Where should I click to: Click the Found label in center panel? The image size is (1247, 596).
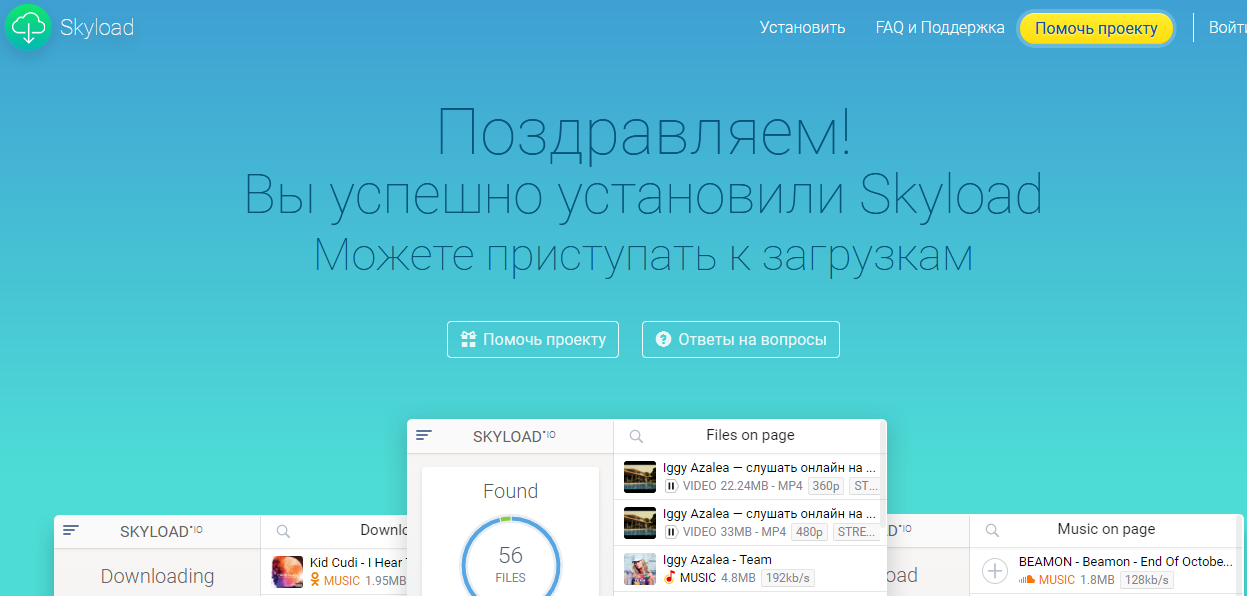[x=511, y=491]
